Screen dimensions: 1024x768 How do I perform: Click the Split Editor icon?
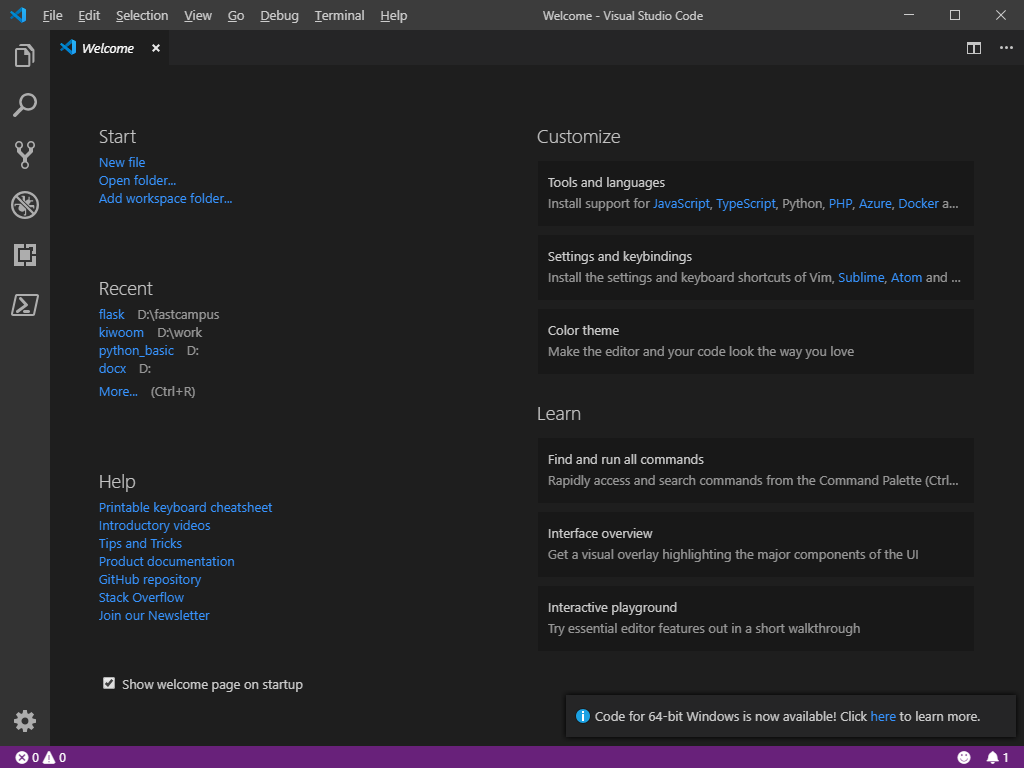[x=974, y=48]
